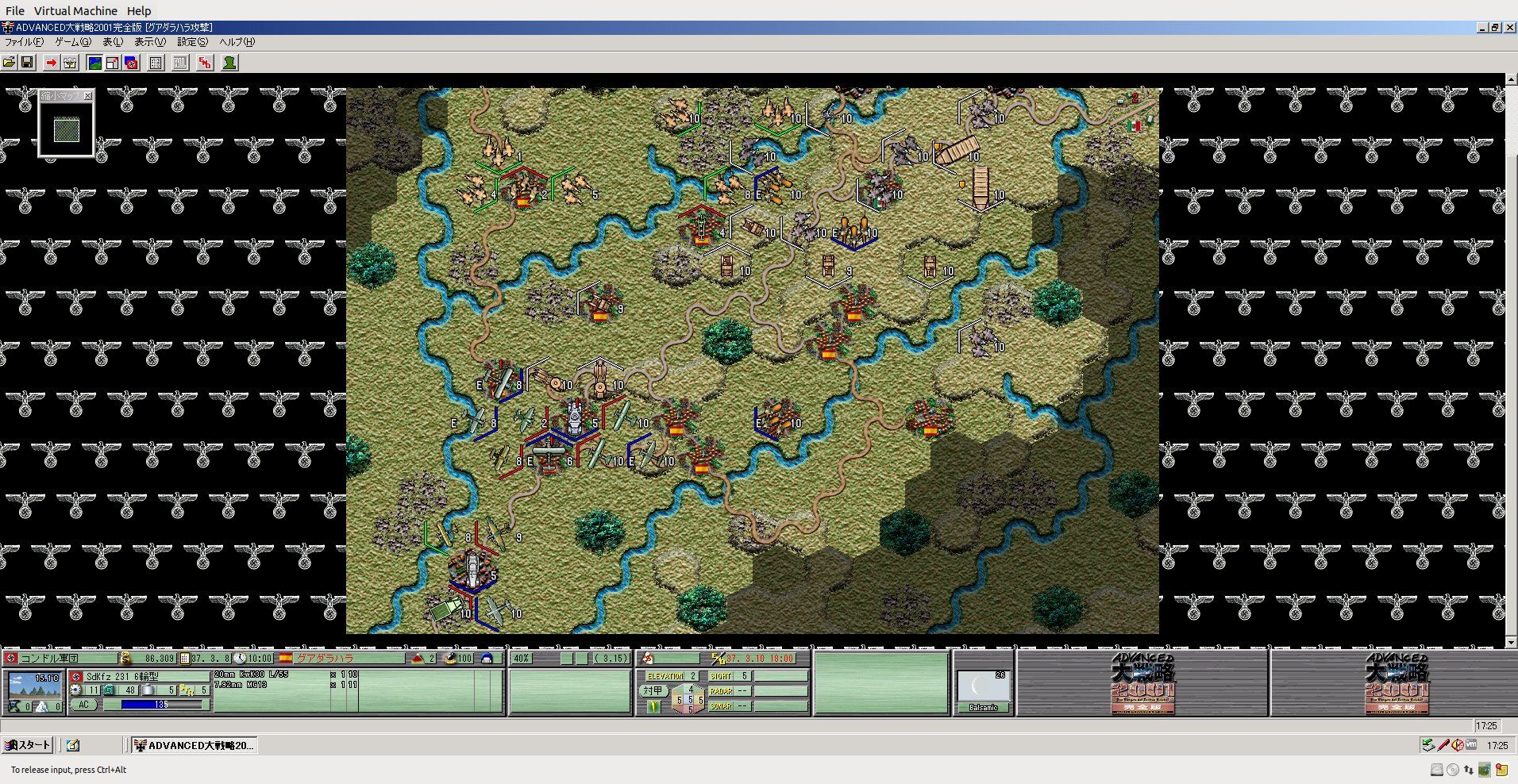Click the ALL toolbar icon
The width and height of the screenshot is (1518, 784).
(x=180, y=63)
